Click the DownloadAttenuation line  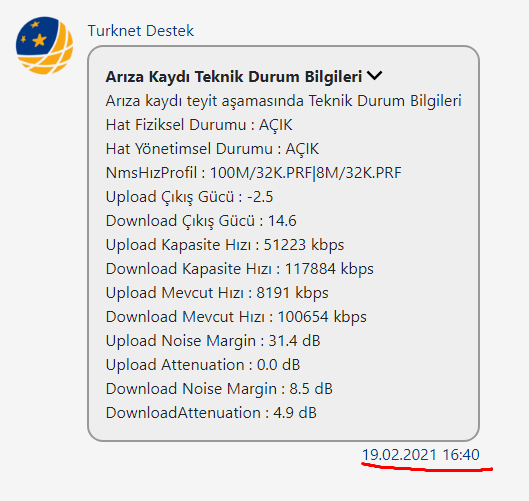tap(211, 413)
